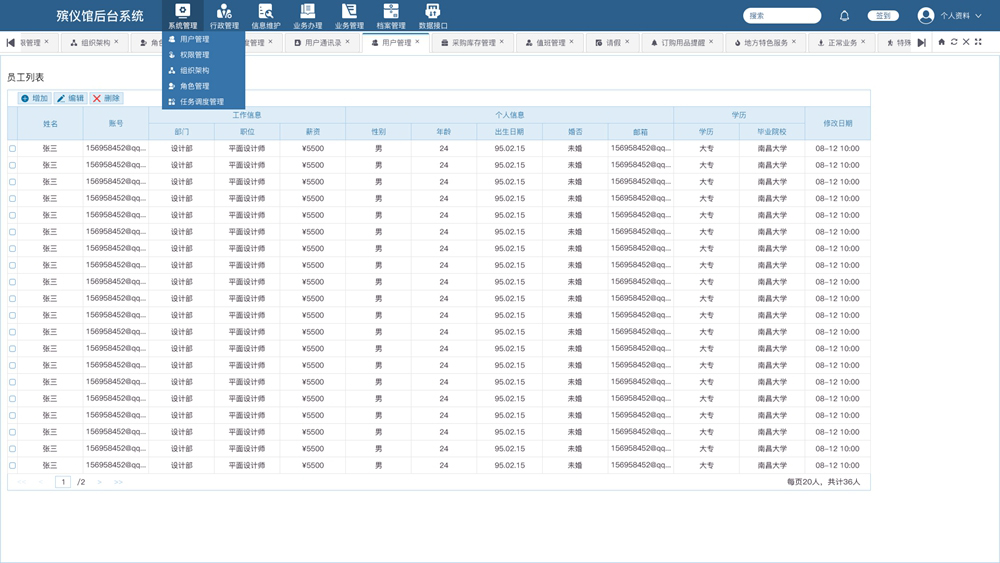Click the 签到 button
Viewport: 1000px width, 563px height.
(x=882, y=16)
